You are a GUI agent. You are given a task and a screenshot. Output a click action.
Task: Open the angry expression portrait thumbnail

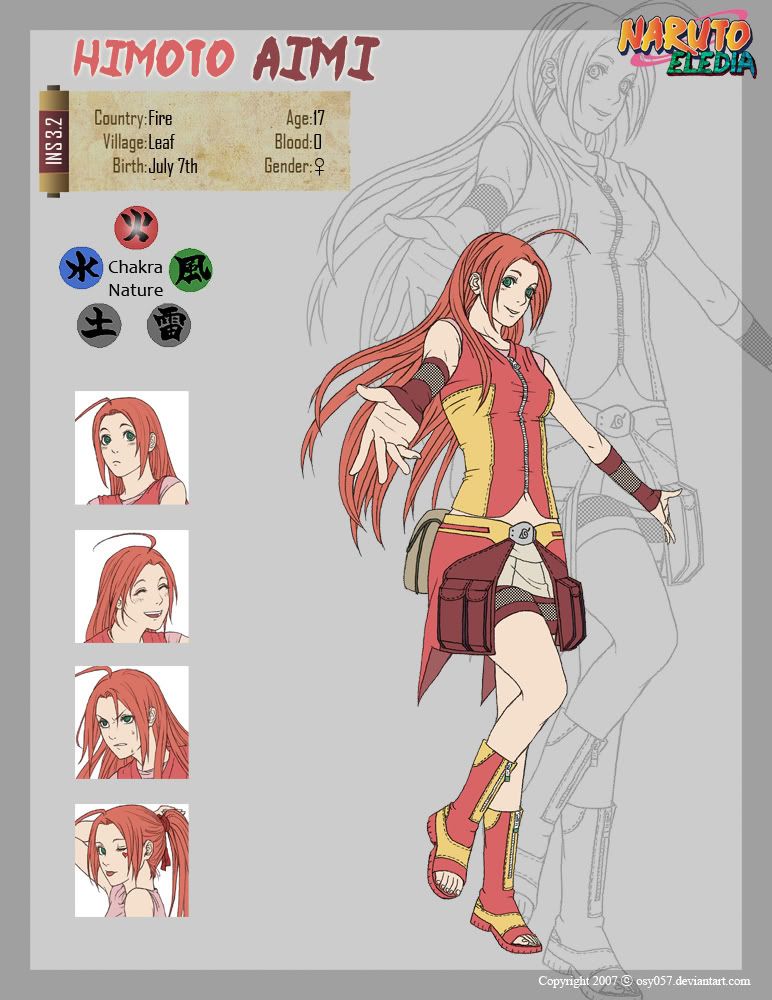[132, 723]
